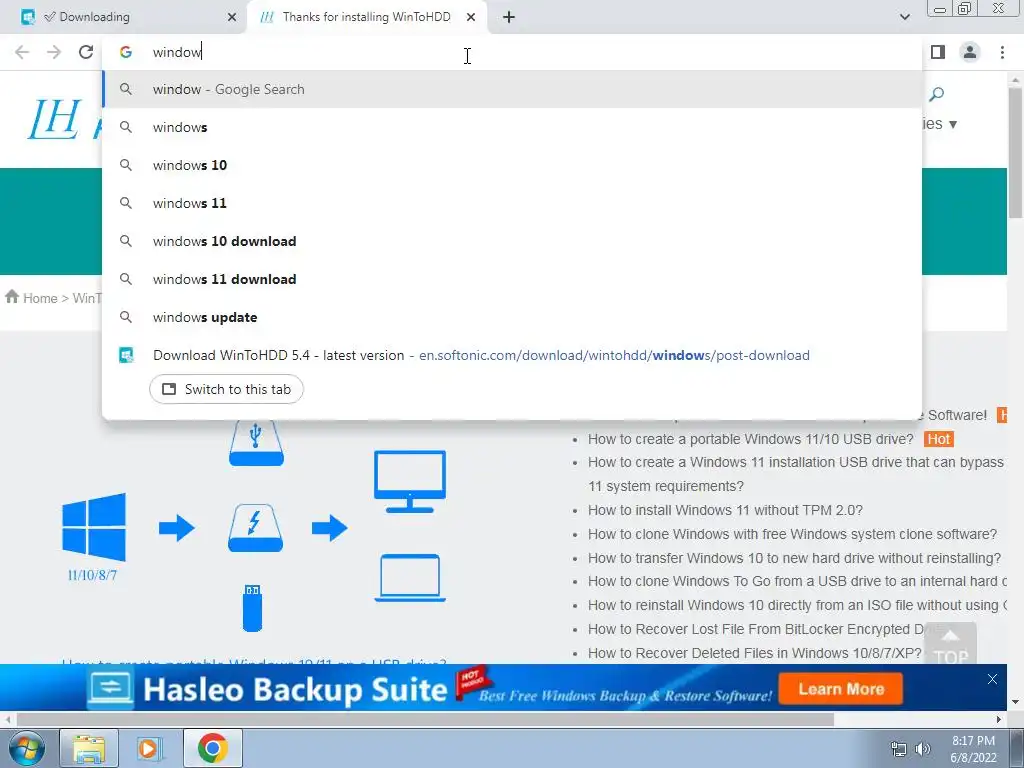The image size is (1024, 768).
Task: Choose the 'windows update' suggestion
Action: (512, 317)
